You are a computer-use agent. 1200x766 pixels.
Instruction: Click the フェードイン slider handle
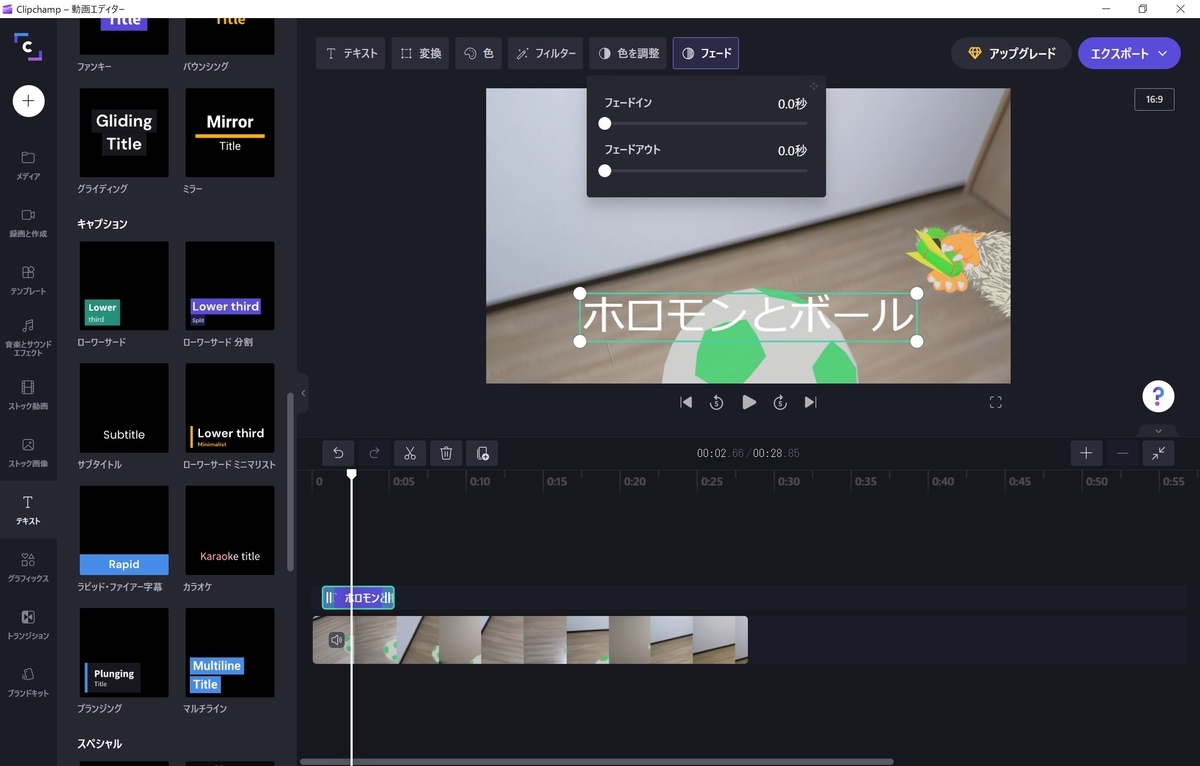pyautogui.click(x=604, y=124)
